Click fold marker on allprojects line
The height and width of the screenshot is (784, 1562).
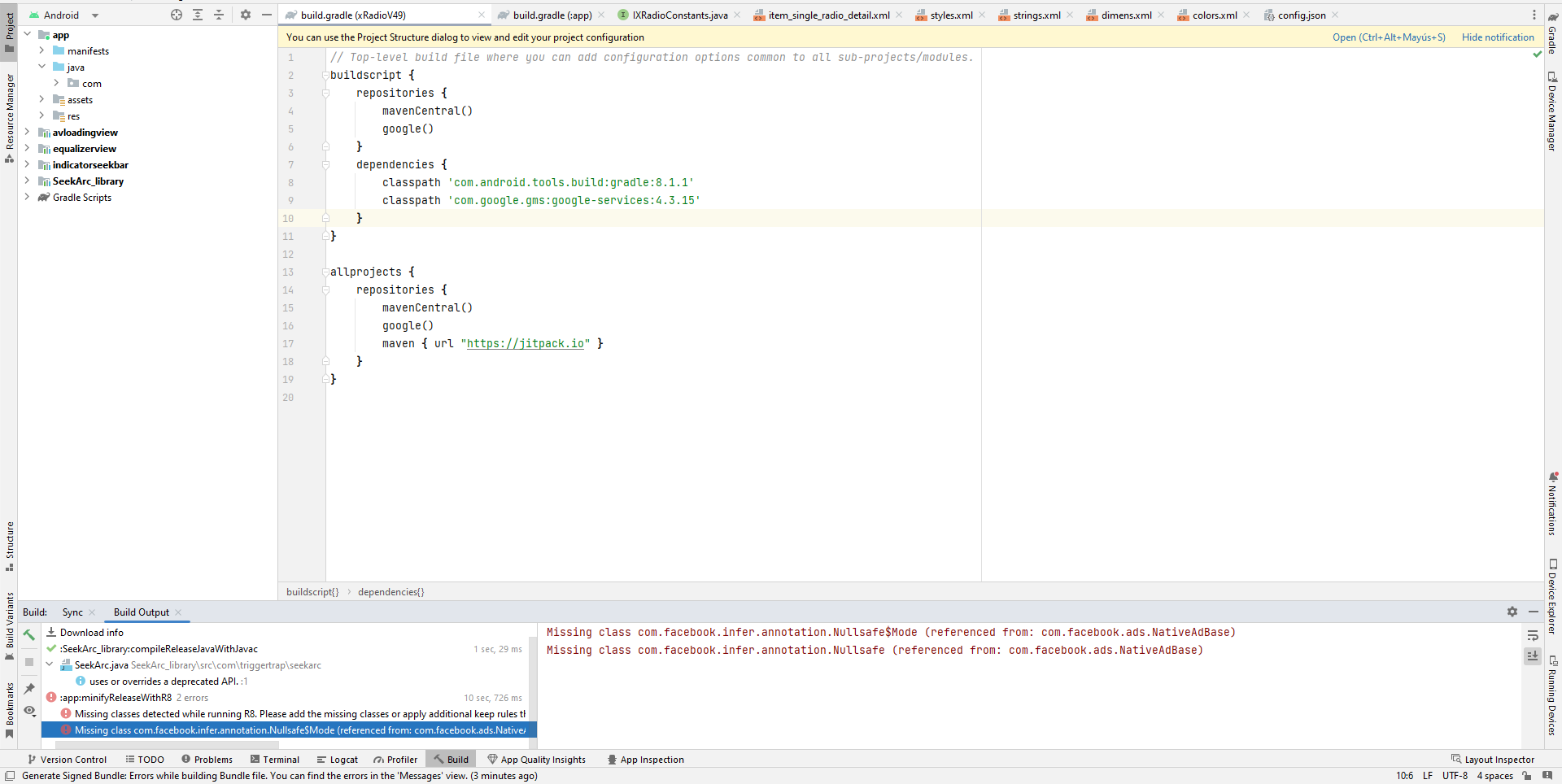point(325,272)
